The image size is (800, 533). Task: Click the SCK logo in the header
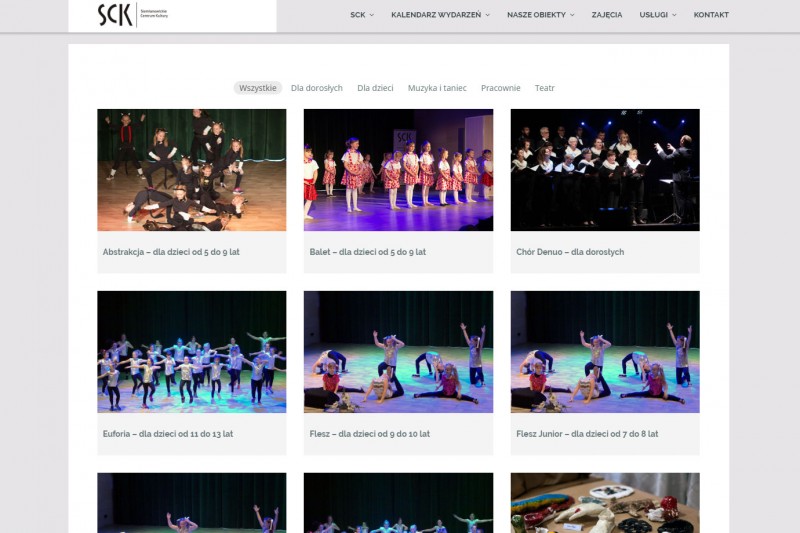(133, 14)
